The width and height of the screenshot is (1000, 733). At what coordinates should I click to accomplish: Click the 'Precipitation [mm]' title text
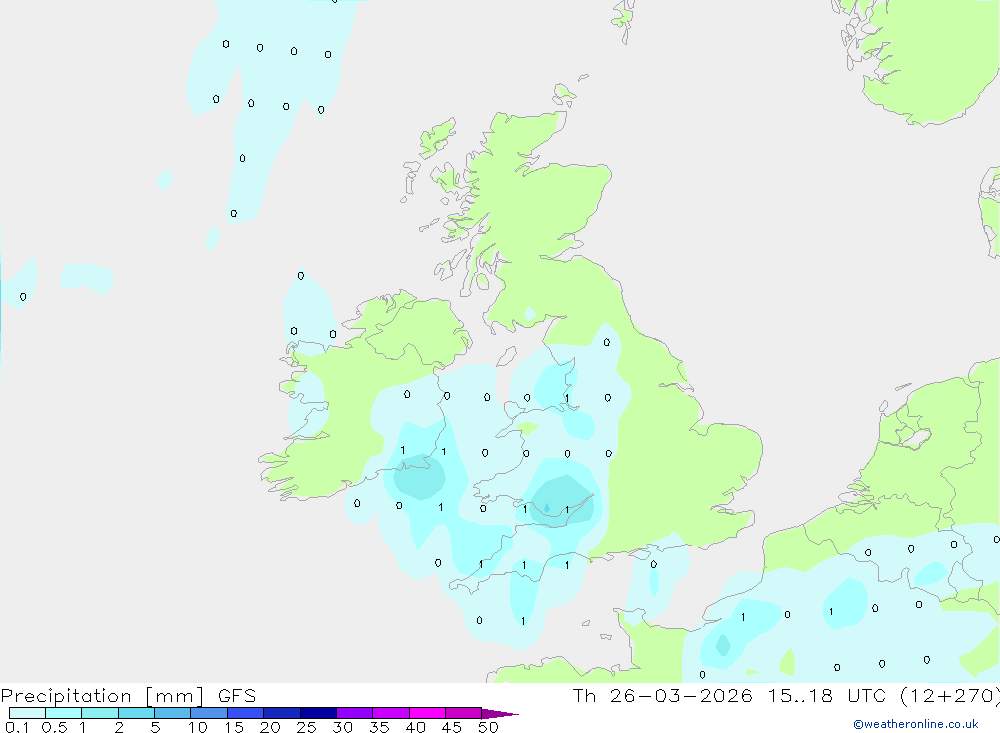point(102,696)
